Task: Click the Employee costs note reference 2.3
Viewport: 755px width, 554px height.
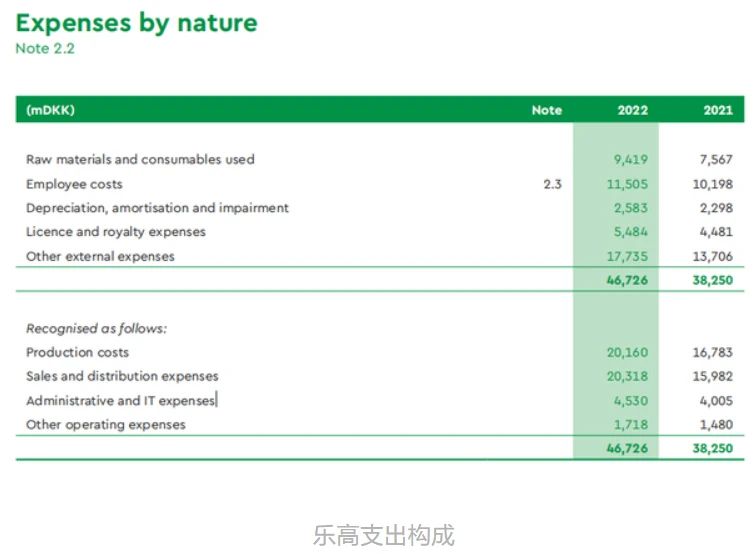Action: (552, 184)
